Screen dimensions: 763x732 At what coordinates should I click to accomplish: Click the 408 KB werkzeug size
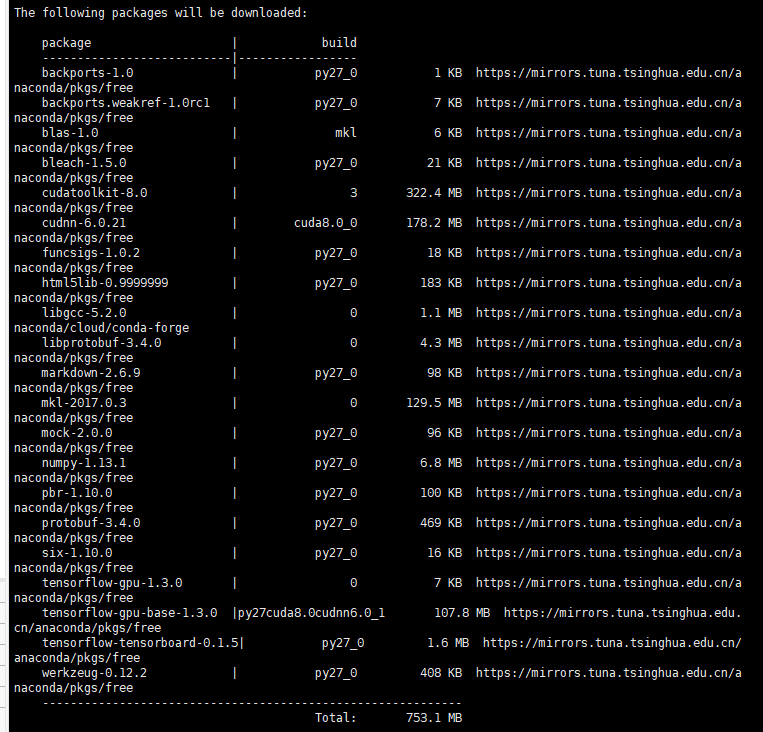coord(441,673)
